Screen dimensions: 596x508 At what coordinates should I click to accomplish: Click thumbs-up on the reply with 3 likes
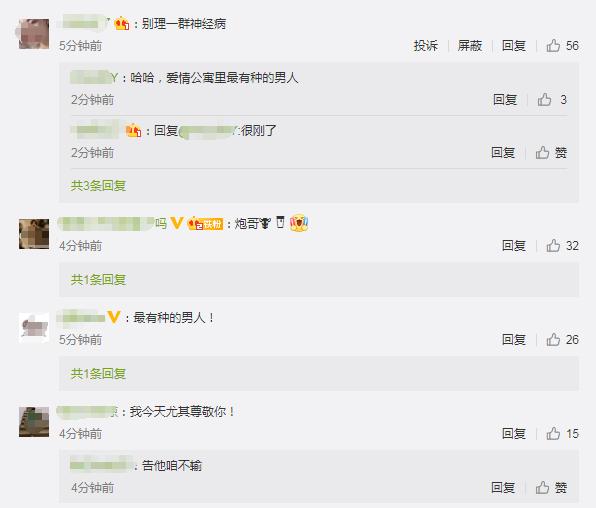(x=552, y=100)
